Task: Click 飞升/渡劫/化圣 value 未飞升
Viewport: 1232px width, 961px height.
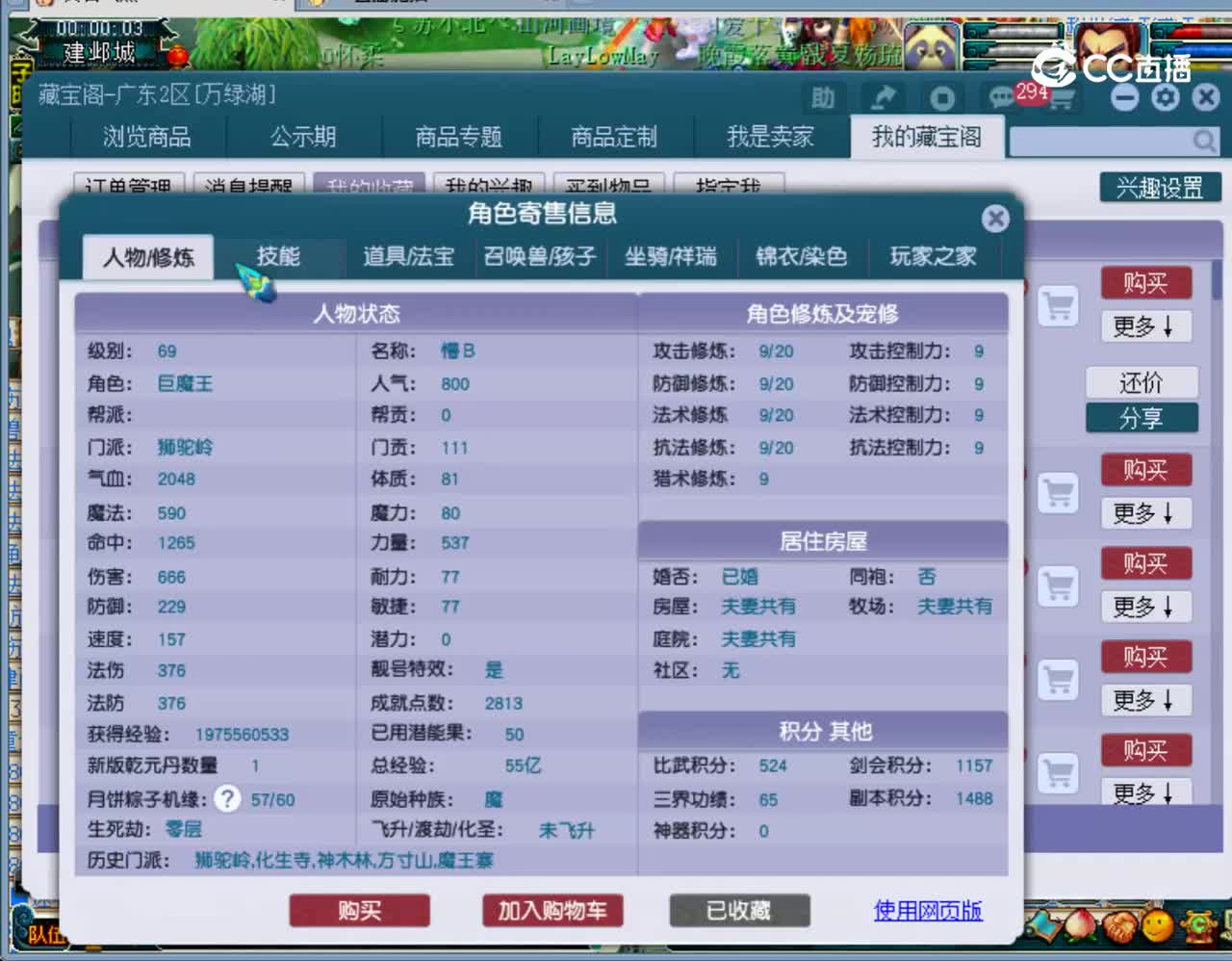Action: tap(567, 830)
